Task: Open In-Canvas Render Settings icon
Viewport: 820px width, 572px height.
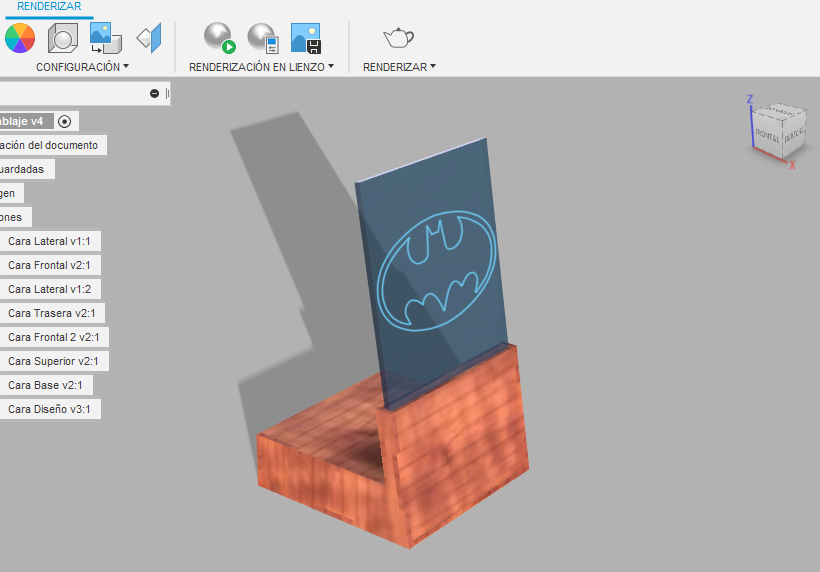Action: pyautogui.click(x=263, y=38)
